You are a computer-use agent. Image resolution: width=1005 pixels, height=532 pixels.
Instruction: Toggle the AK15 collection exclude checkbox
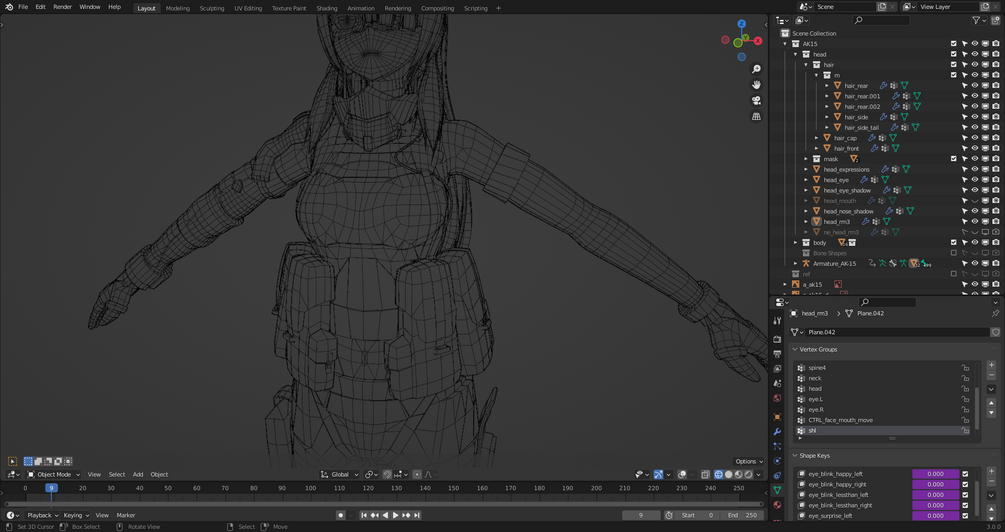point(954,44)
